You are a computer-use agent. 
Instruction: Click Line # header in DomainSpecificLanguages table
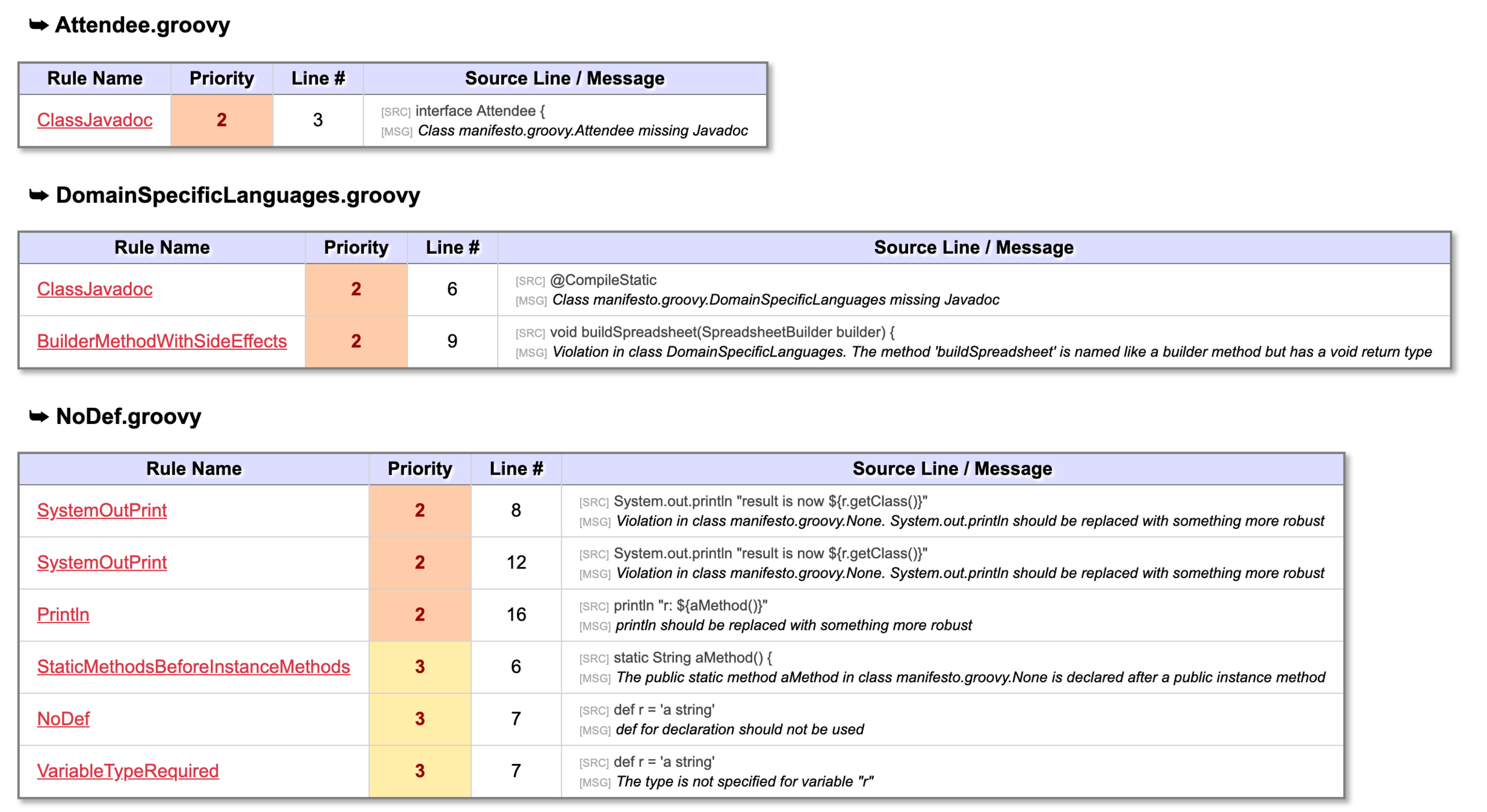tap(452, 247)
